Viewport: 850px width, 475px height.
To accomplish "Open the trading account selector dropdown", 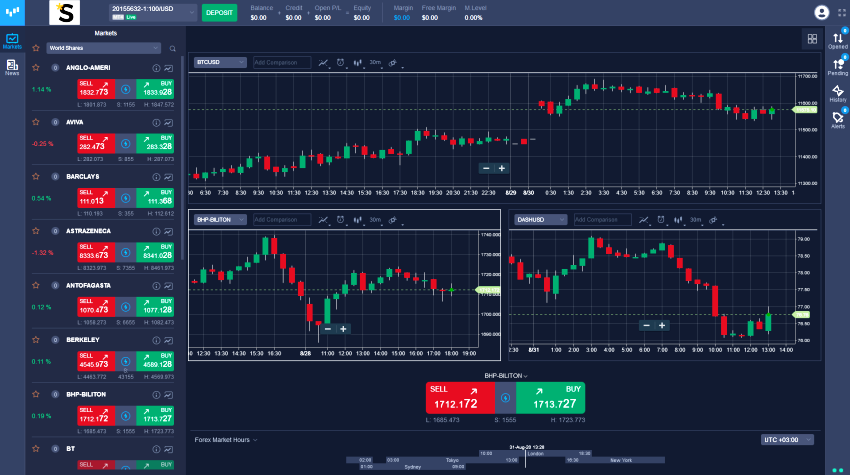I will (x=153, y=12).
